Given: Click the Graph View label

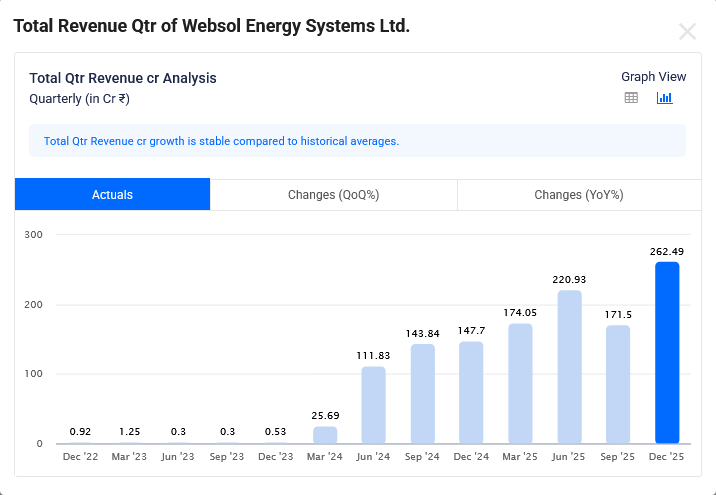Looking at the screenshot, I should coord(653,77).
